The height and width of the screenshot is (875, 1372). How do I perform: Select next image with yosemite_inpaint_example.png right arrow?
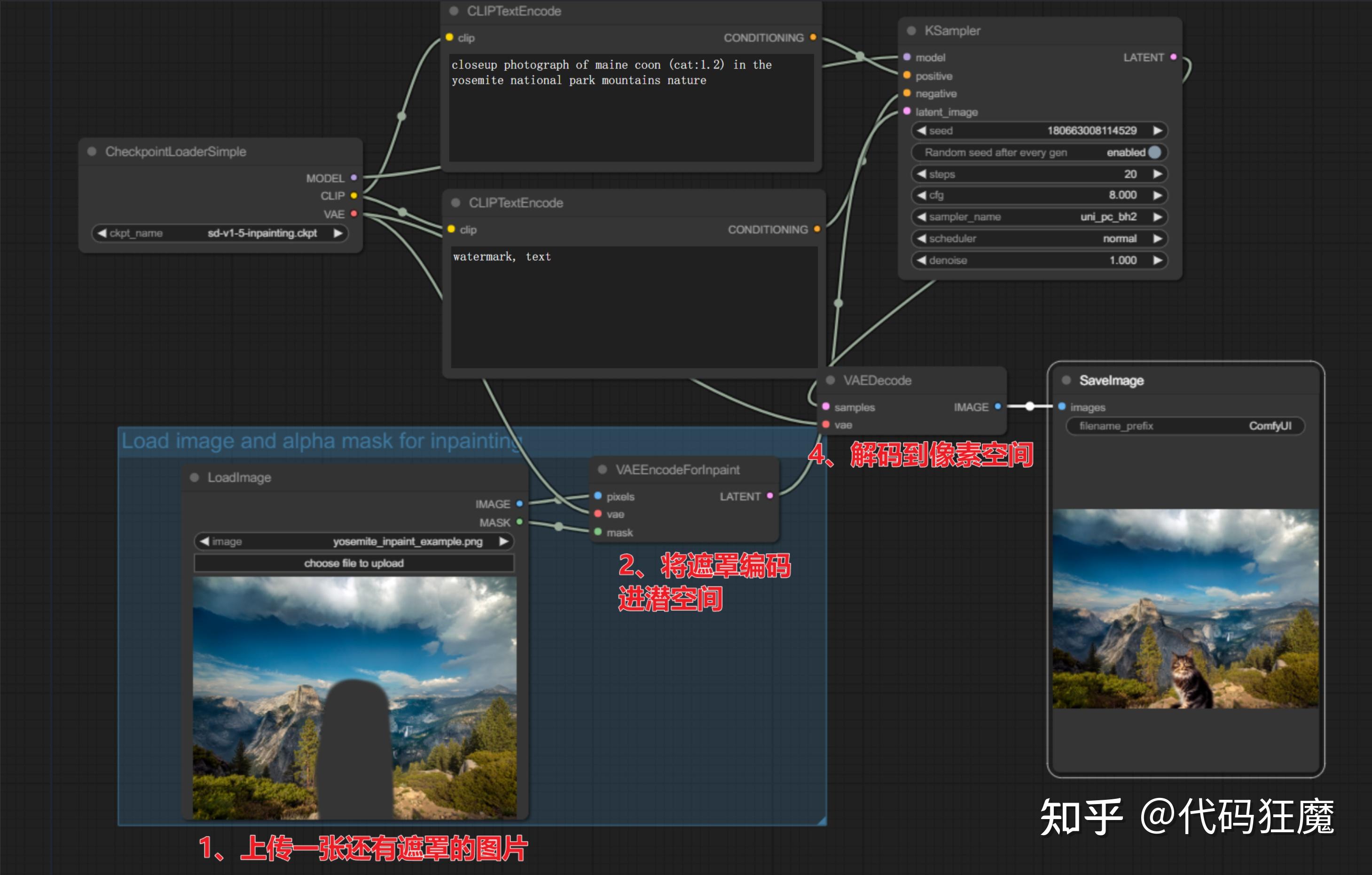pyautogui.click(x=503, y=541)
